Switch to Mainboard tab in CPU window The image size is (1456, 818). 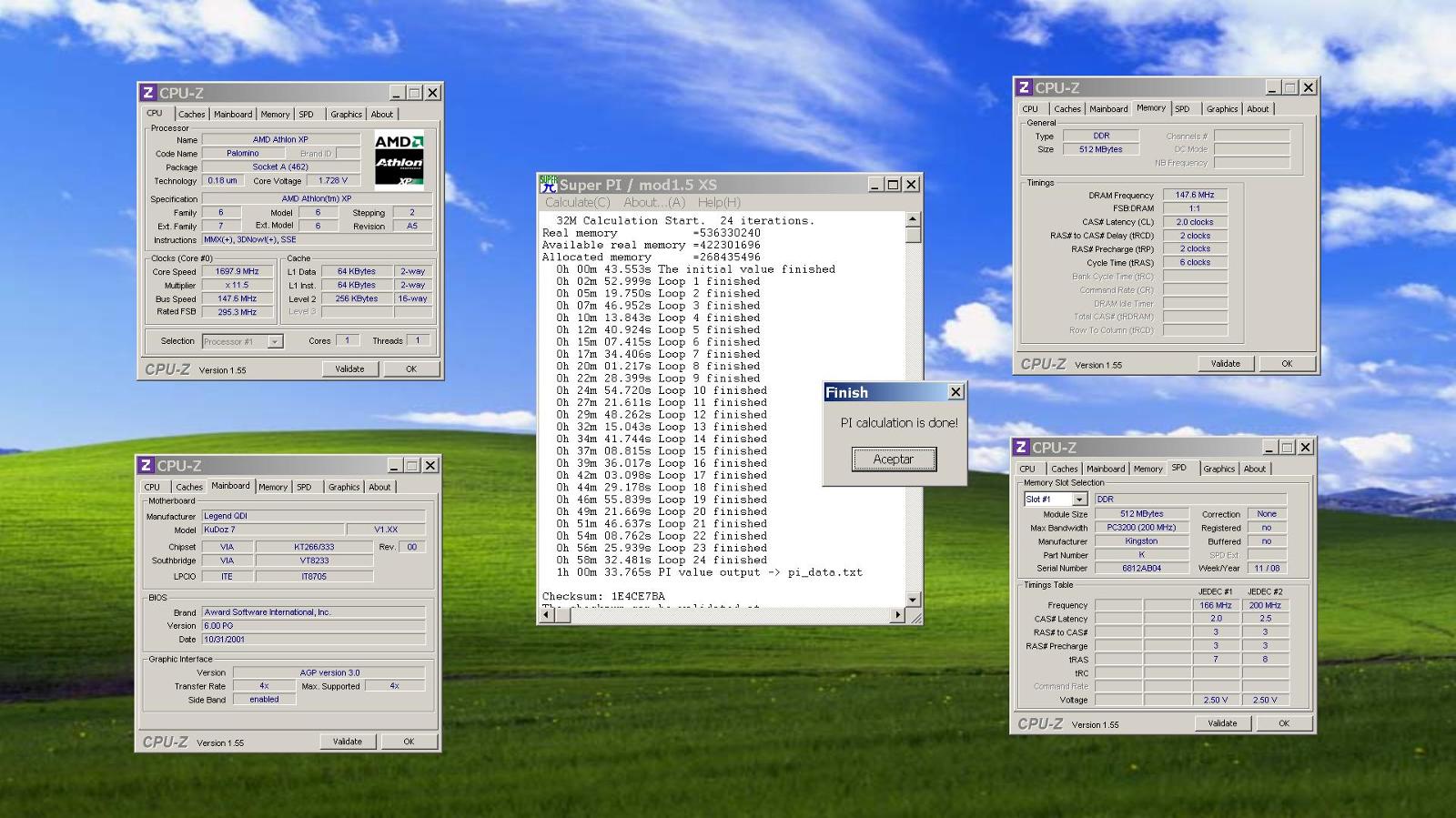pos(233,115)
